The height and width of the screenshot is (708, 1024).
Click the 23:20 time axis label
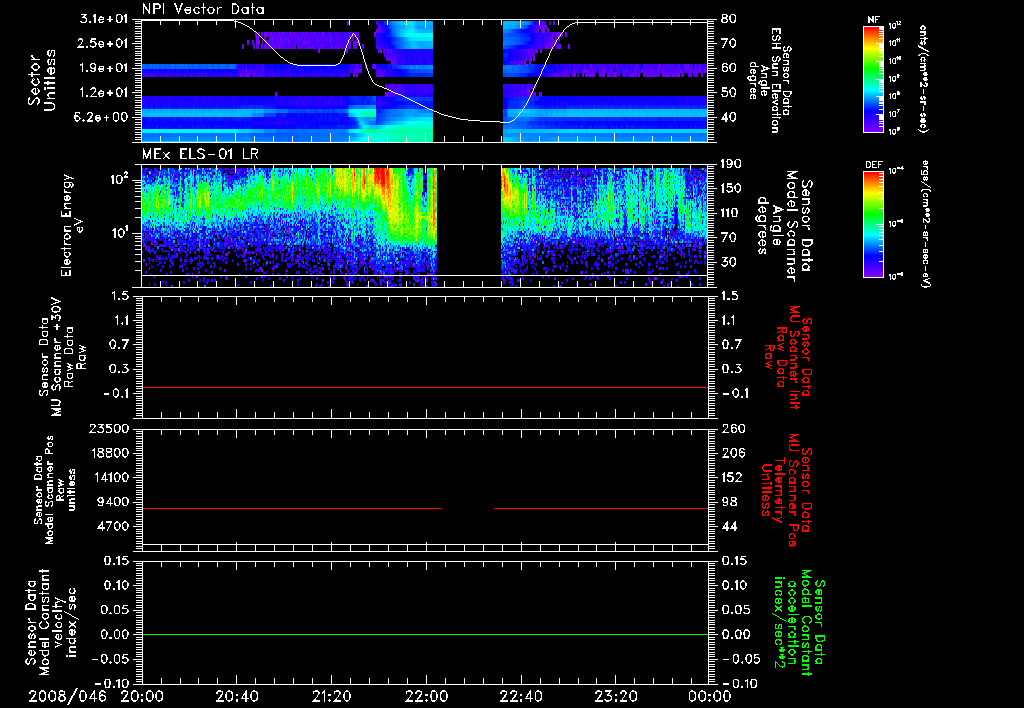(x=615, y=696)
